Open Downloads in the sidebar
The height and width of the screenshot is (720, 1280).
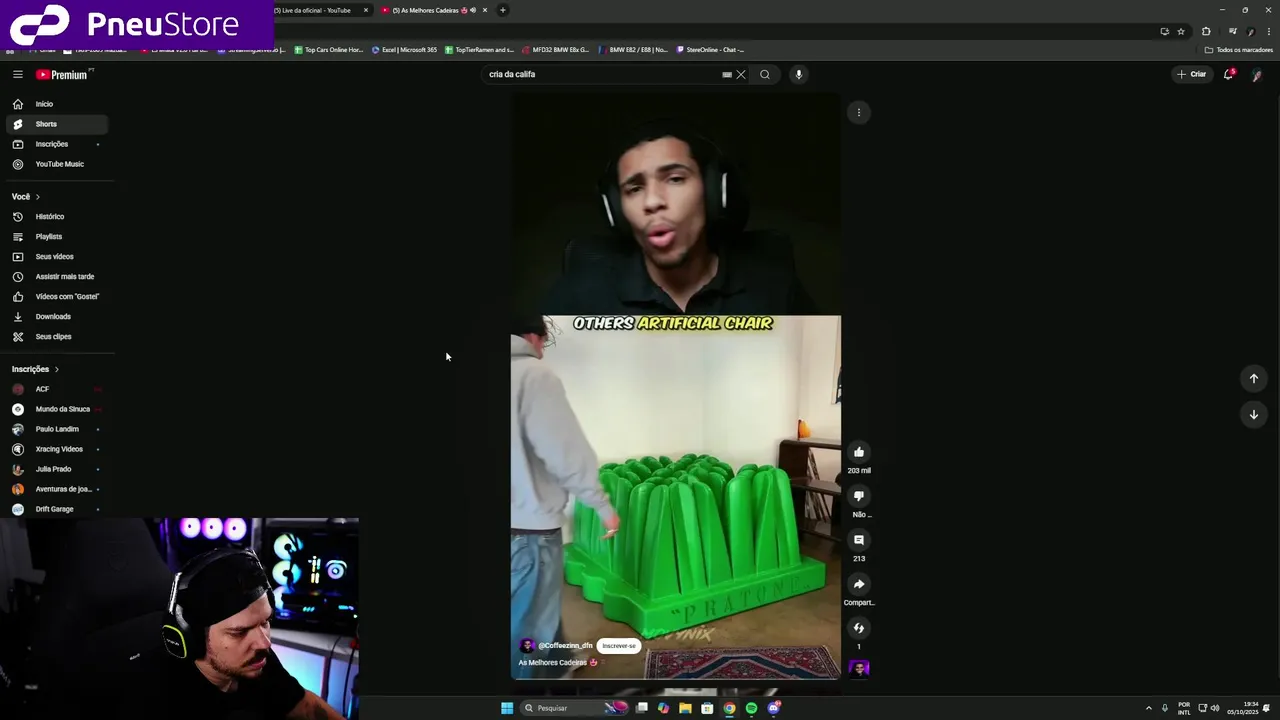point(56,317)
